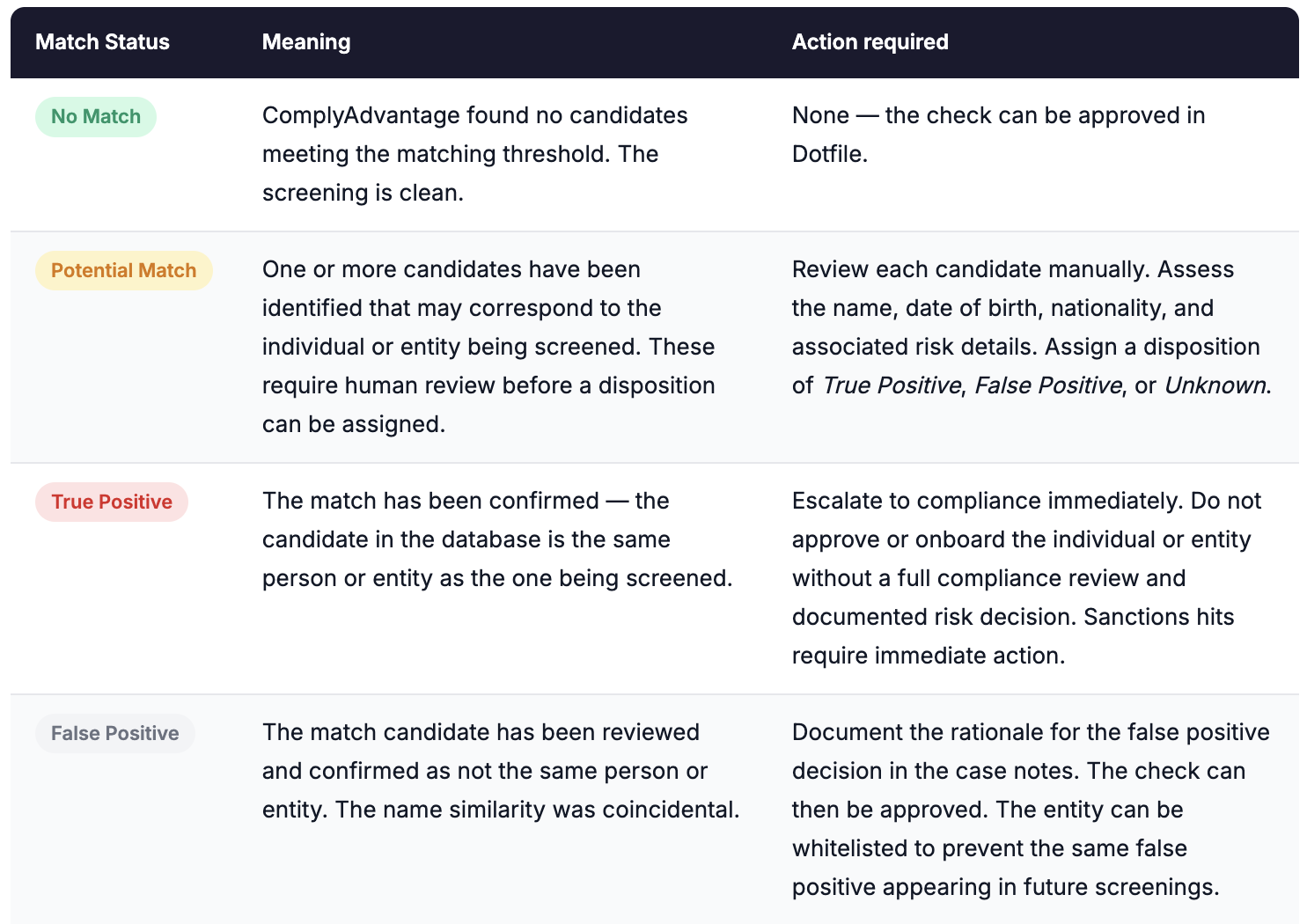
Task: Click the Match Status column header
Action: [102, 42]
